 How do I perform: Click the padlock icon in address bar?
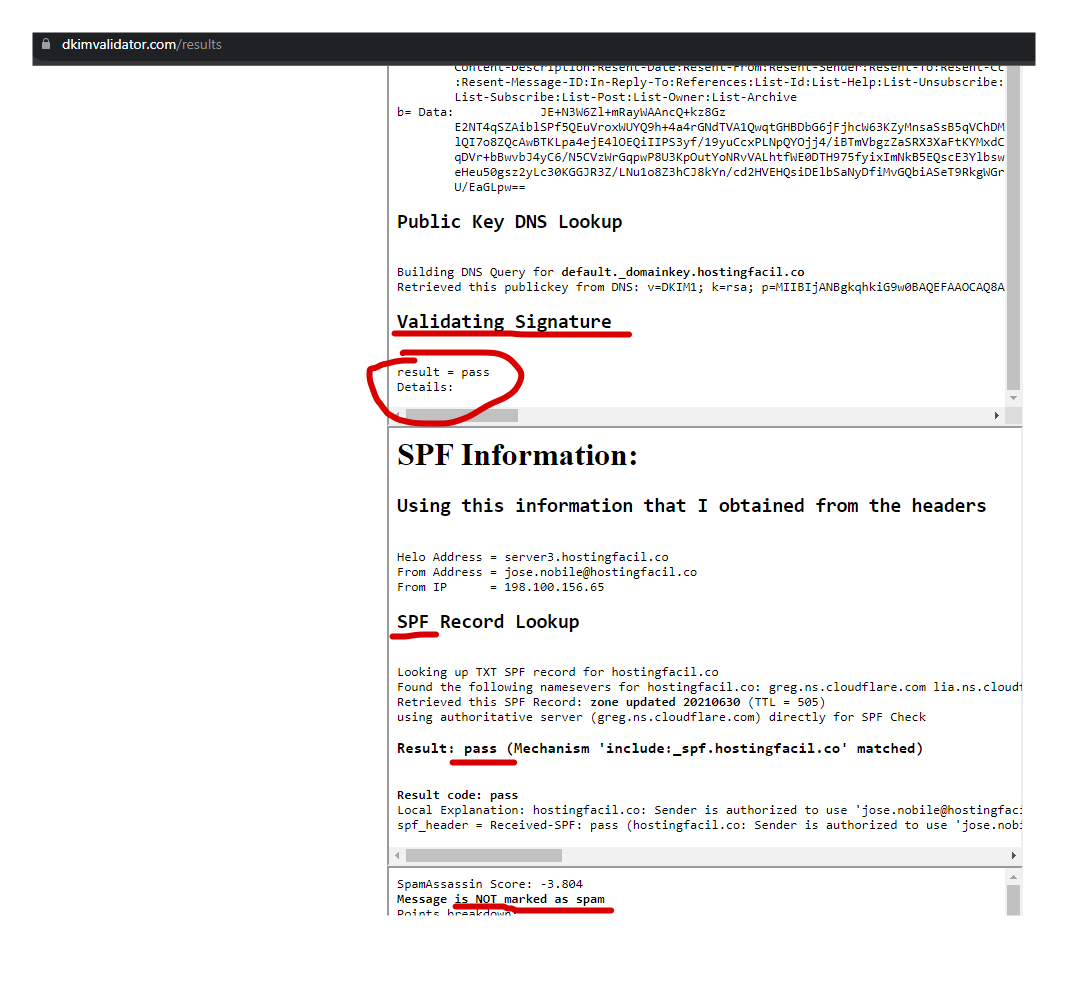click(x=45, y=45)
